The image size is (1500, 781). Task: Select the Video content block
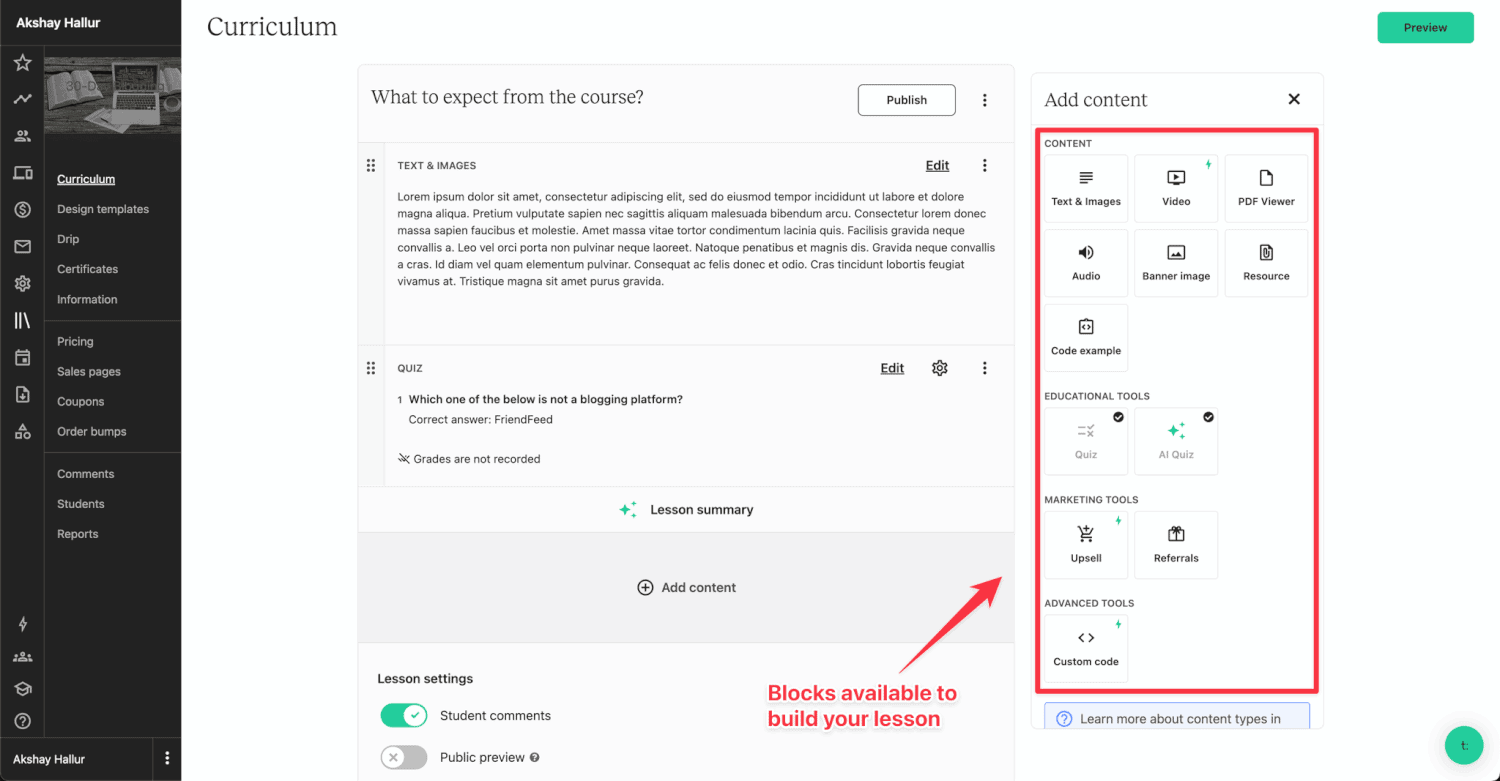pyautogui.click(x=1176, y=188)
